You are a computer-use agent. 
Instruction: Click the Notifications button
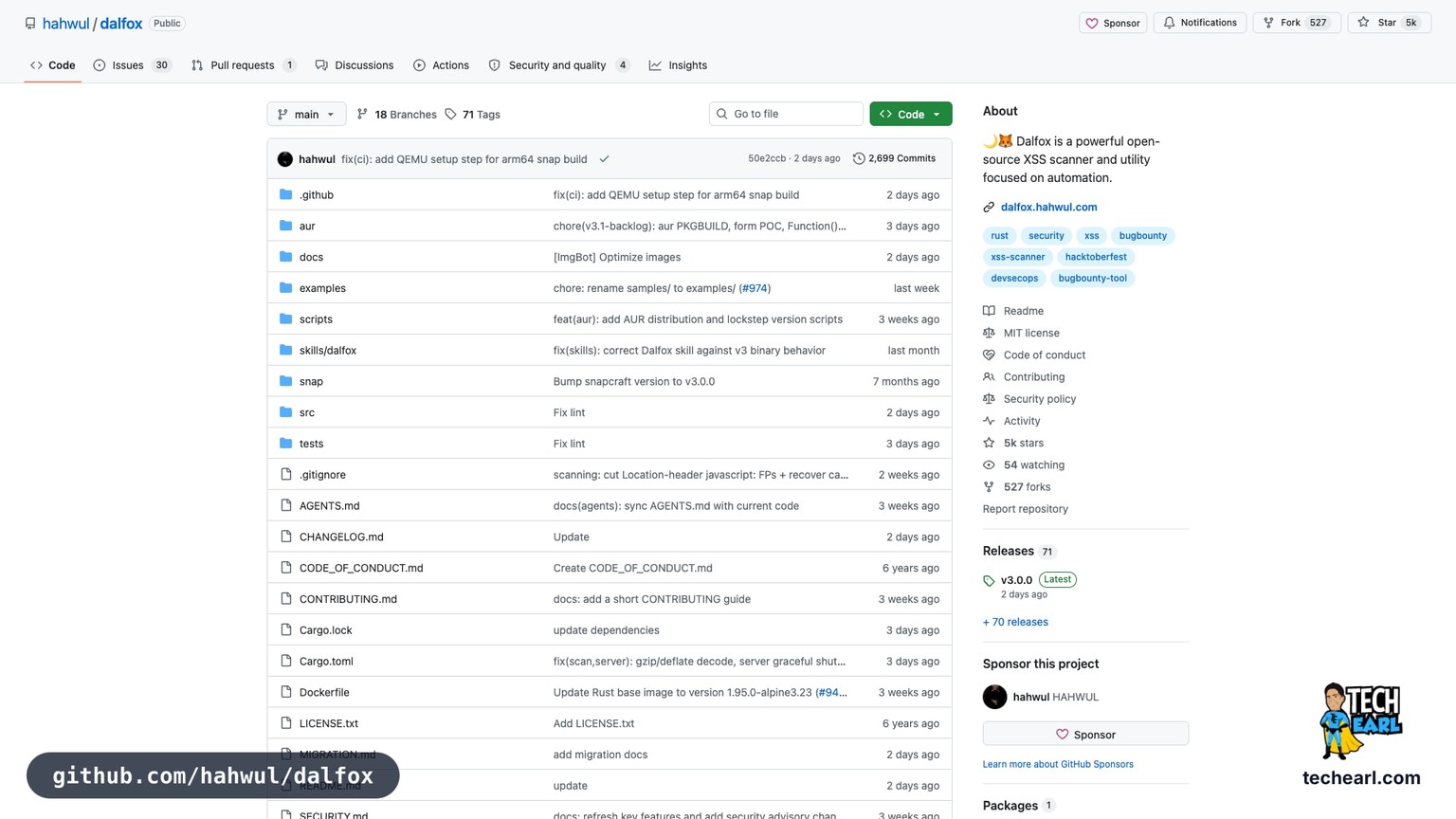(x=1200, y=23)
